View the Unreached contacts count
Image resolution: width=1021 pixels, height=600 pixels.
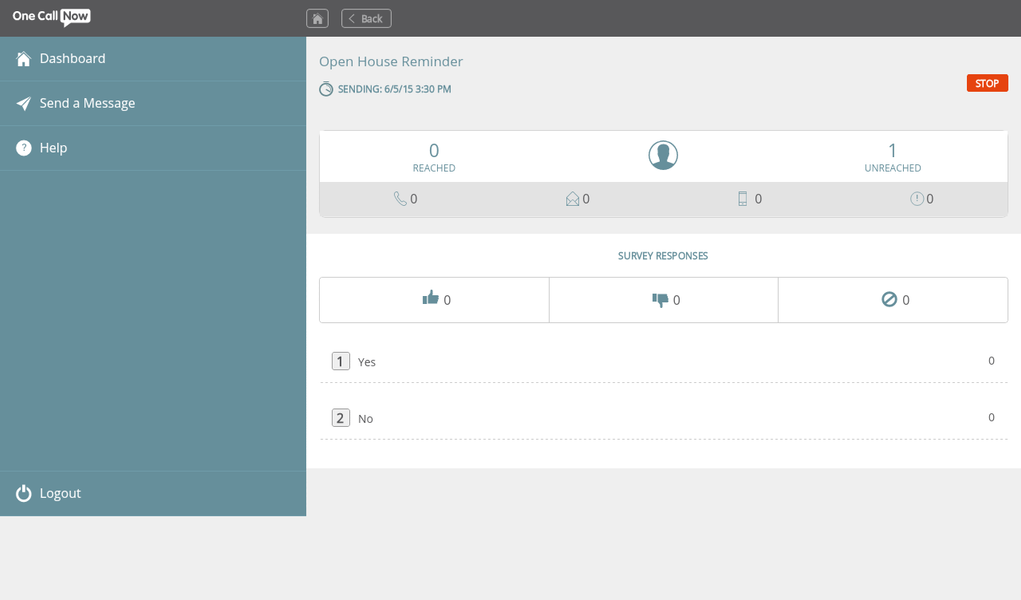coord(892,157)
